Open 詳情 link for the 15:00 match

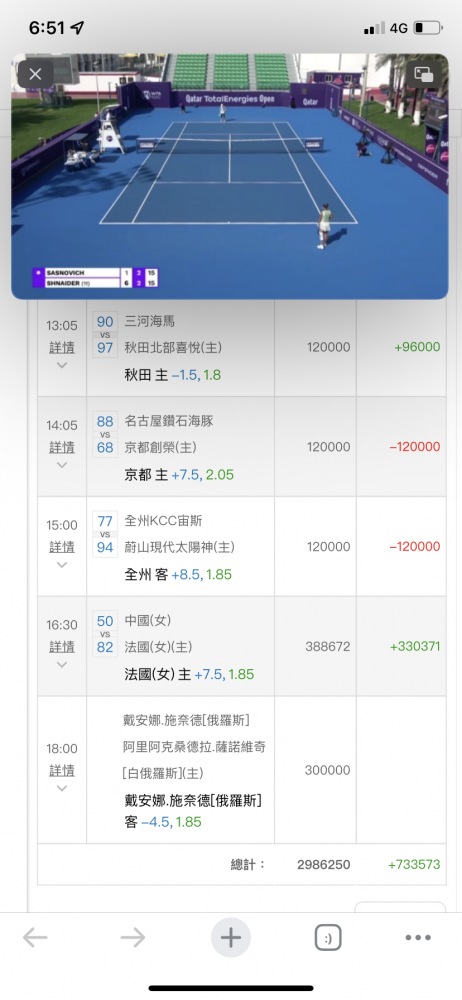pos(61,547)
